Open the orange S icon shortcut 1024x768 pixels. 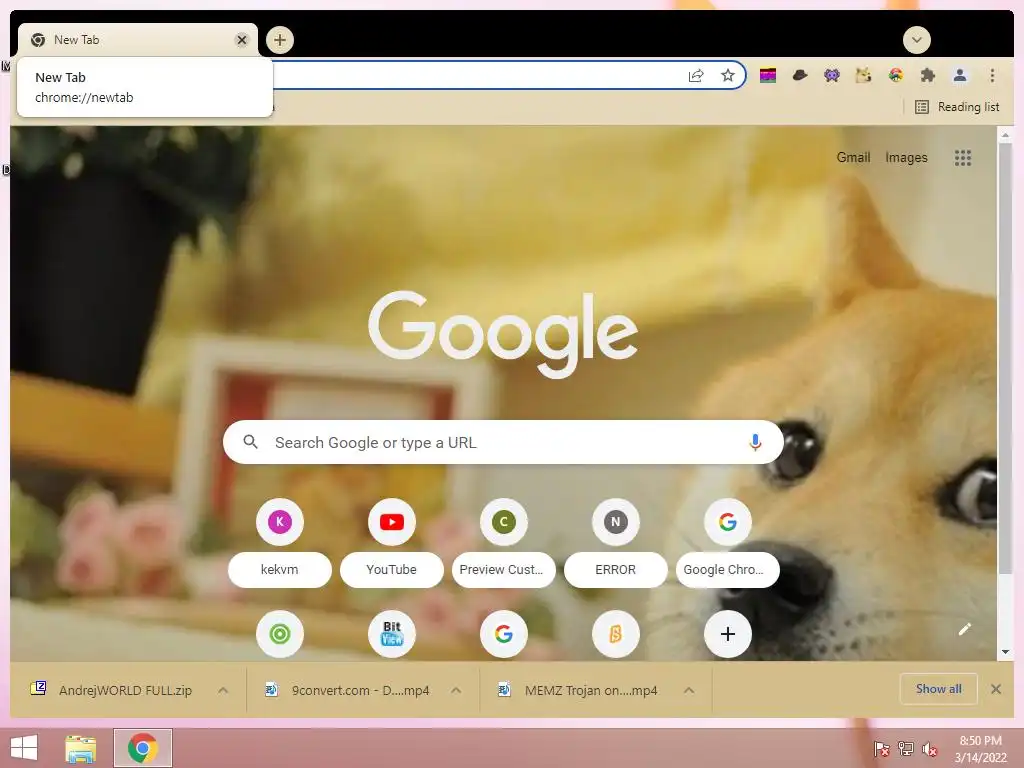pyautogui.click(x=615, y=633)
